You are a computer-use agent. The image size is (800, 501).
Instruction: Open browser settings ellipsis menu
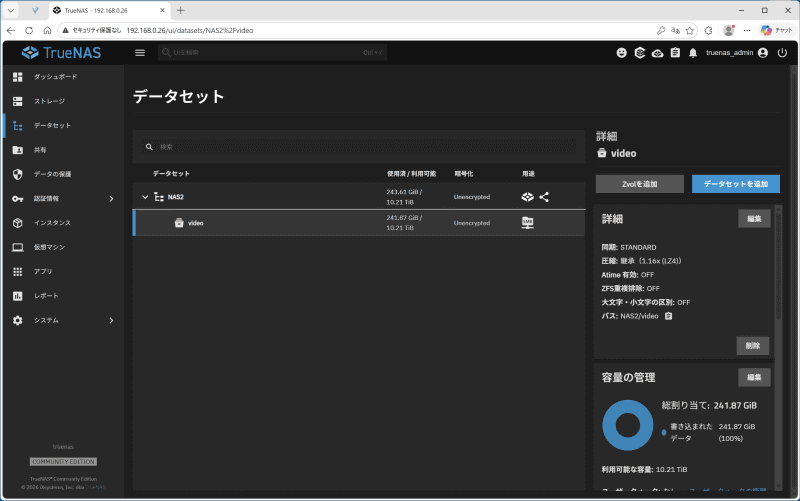click(747, 31)
